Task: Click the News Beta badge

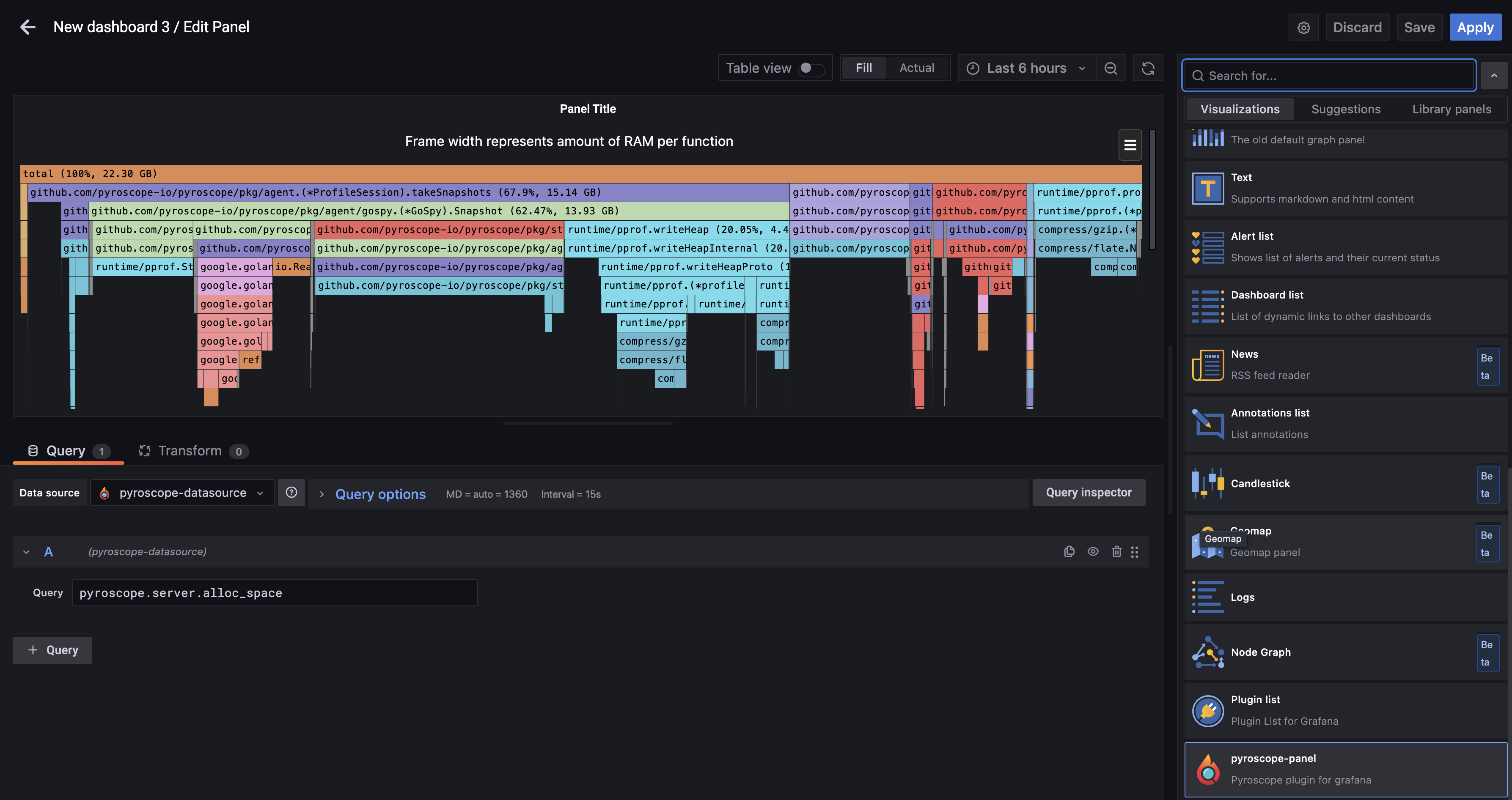Action: point(1487,367)
